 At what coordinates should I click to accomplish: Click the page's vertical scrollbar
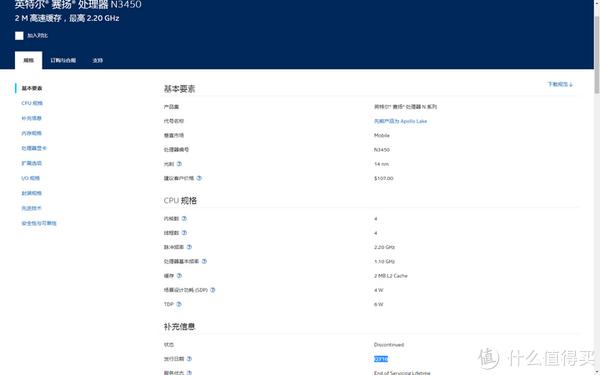click(597, 188)
